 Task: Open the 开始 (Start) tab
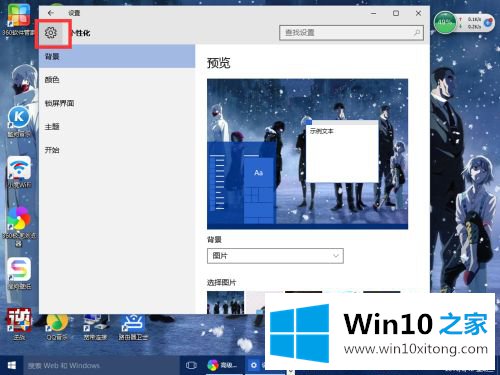[117, 150]
